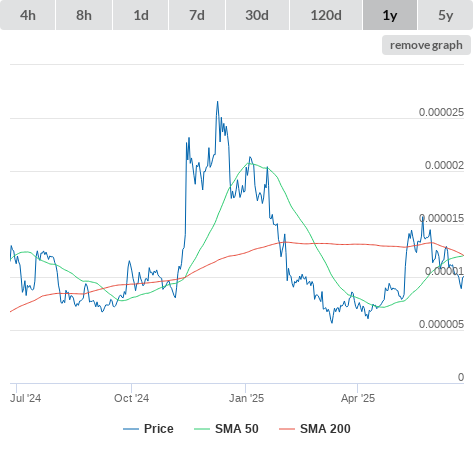
Task: Choose the 1d timeframe tab
Action: pos(141,15)
